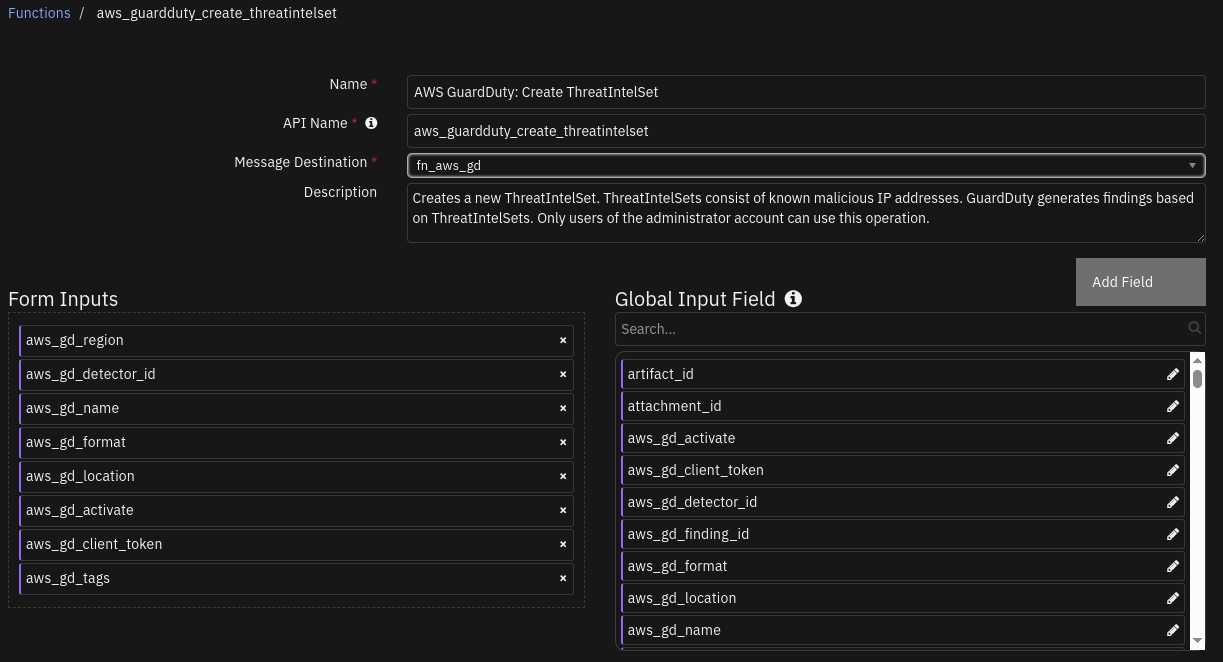Show API Name info tooltip icon
The width and height of the screenshot is (1223, 662).
tap(371, 123)
